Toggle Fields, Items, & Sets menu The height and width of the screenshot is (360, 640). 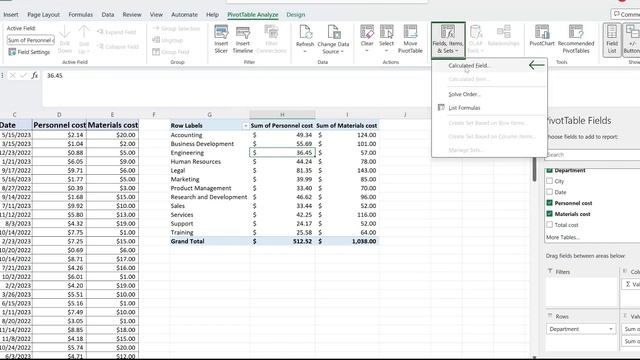point(448,39)
